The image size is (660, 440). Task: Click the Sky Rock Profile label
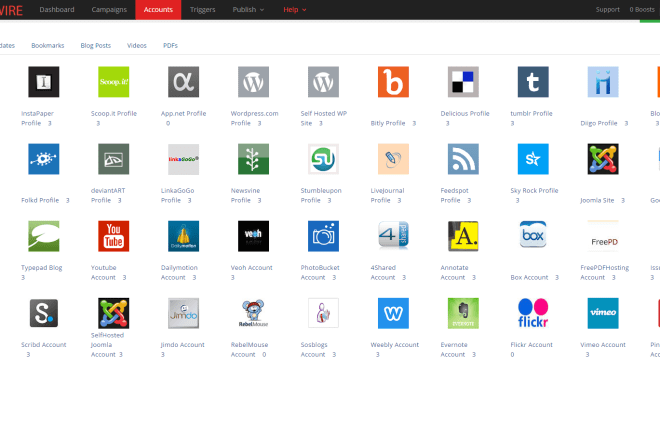(534, 190)
